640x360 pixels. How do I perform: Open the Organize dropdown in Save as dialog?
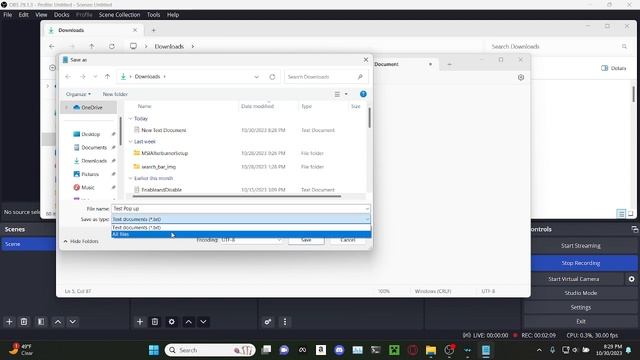[78, 94]
